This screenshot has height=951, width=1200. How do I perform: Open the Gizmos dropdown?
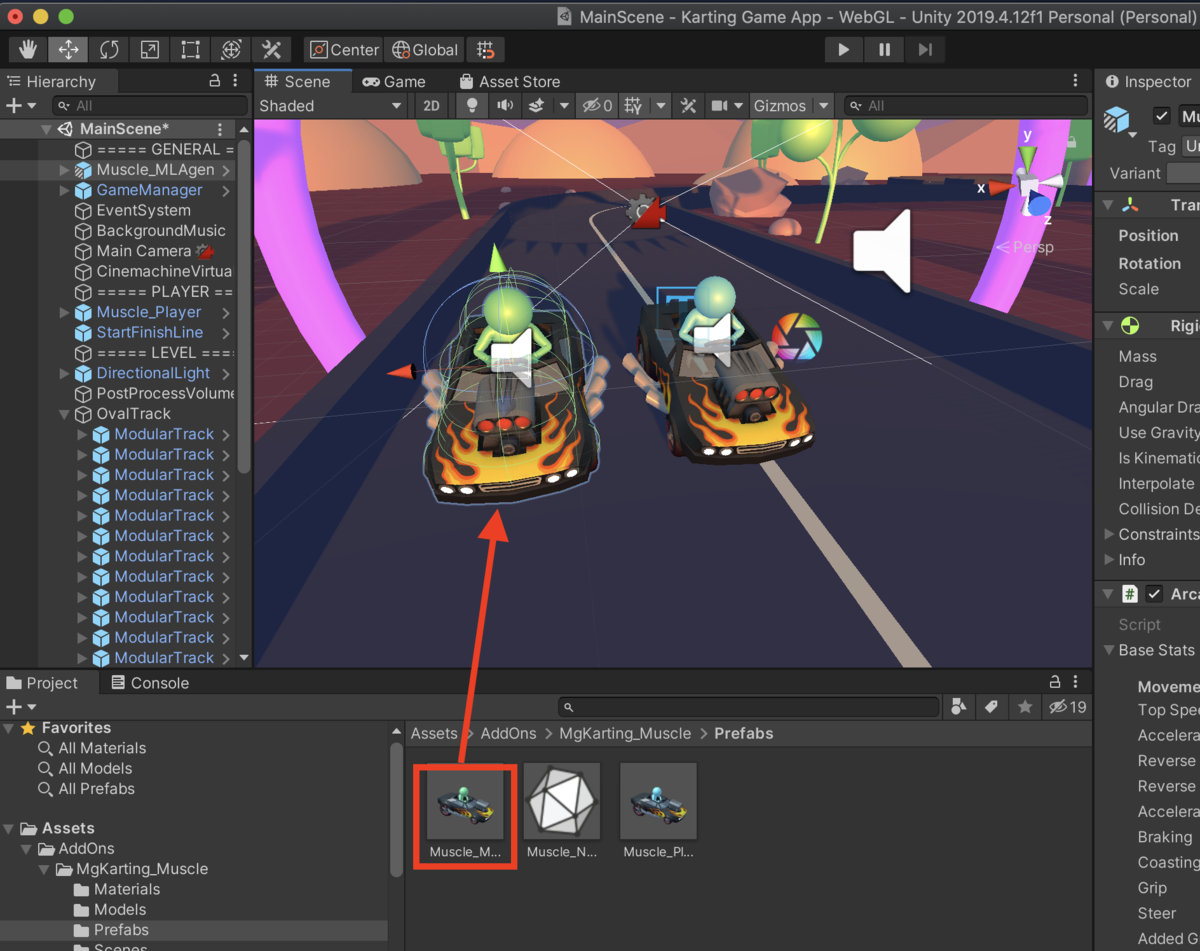791,106
